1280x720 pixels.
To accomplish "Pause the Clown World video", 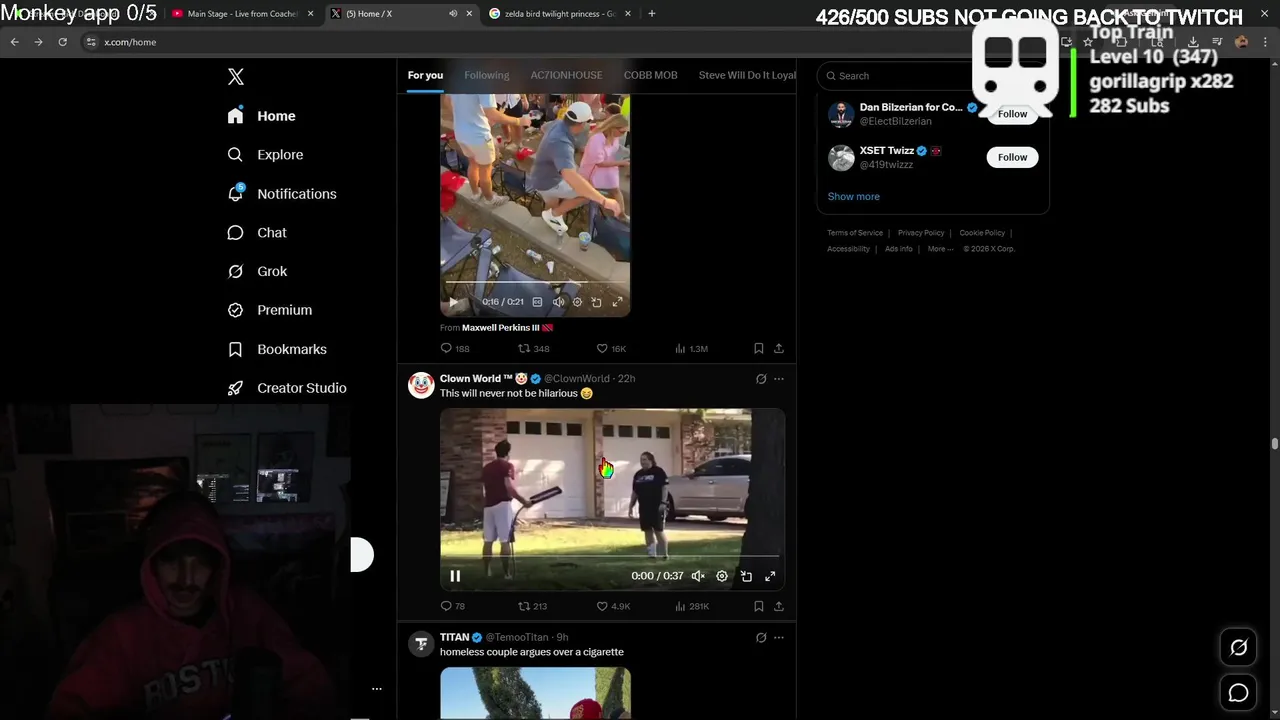I will pos(455,576).
